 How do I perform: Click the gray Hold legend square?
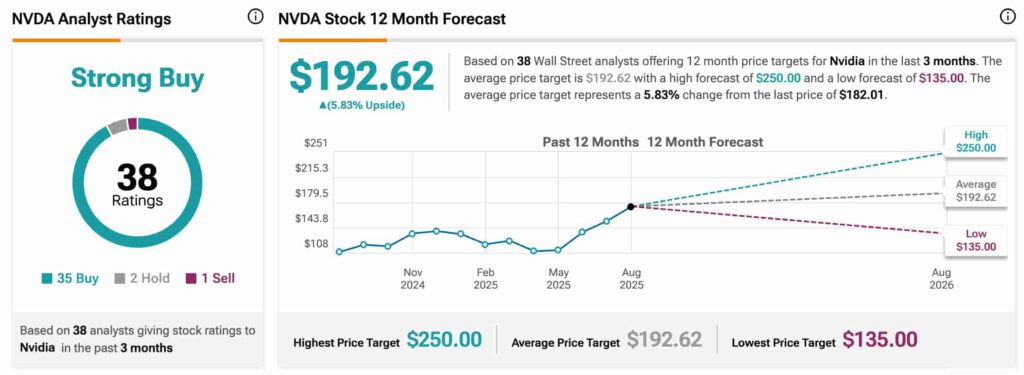click(x=120, y=278)
